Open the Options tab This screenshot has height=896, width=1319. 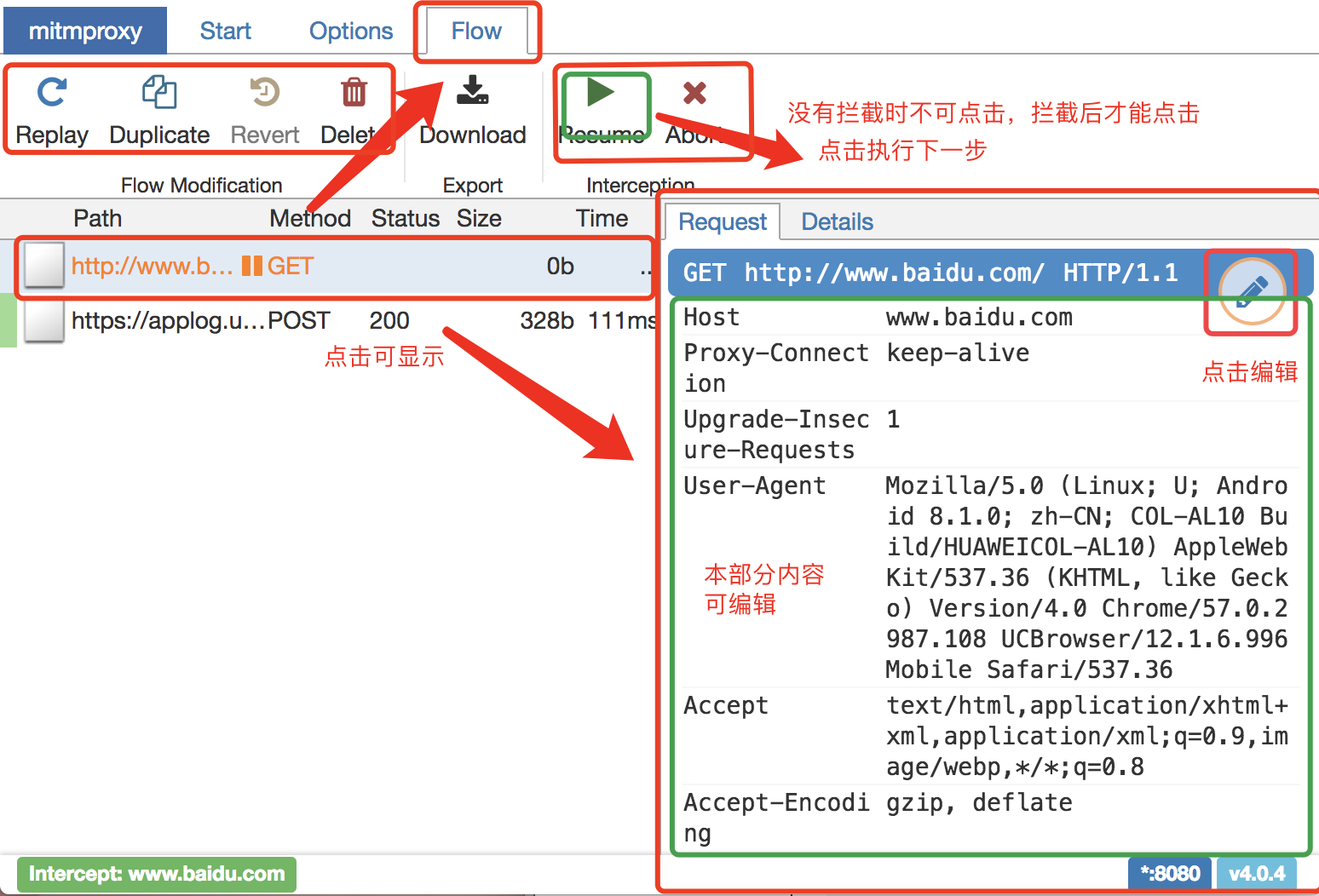[350, 30]
